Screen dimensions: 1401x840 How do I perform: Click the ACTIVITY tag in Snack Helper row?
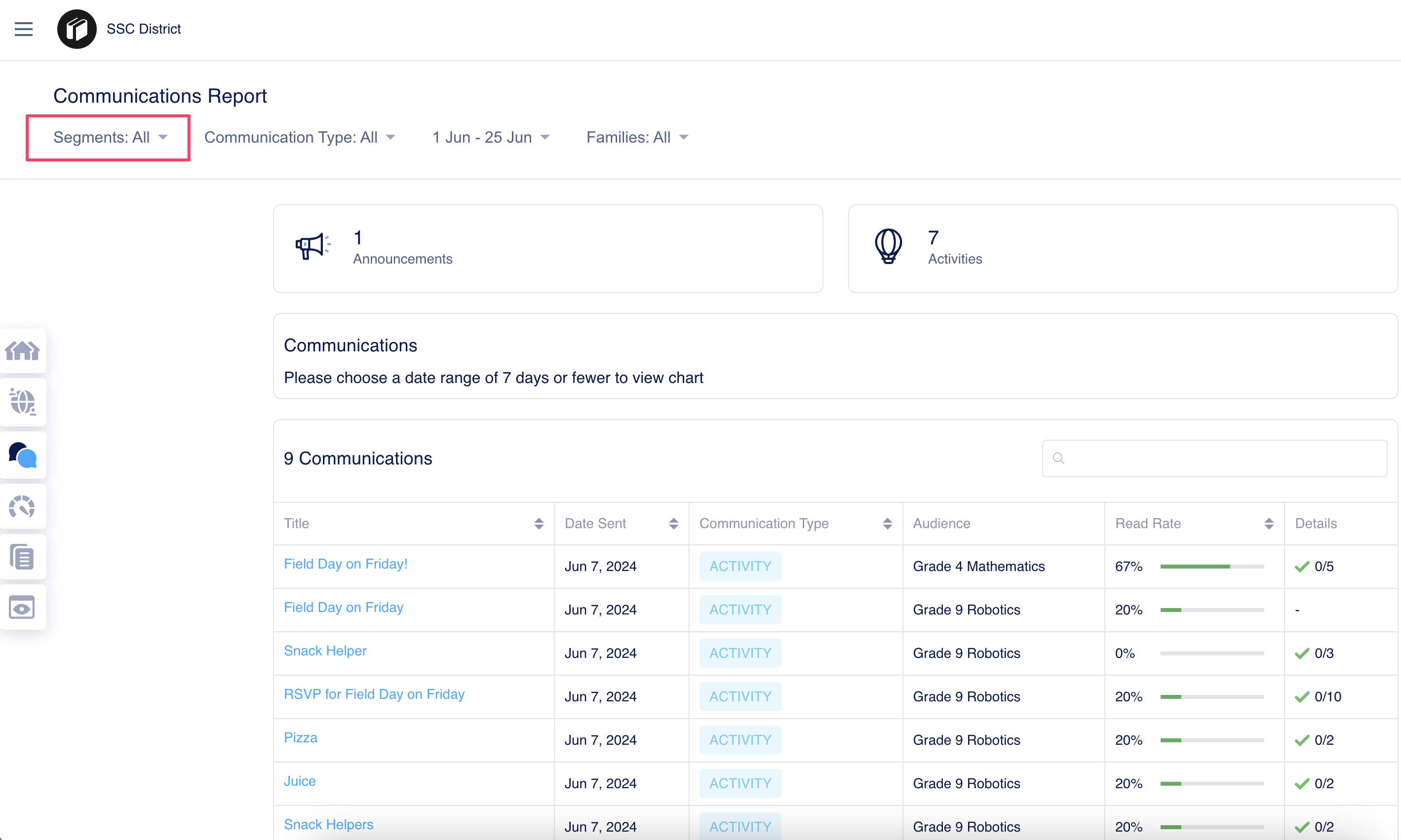click(740, 653)
